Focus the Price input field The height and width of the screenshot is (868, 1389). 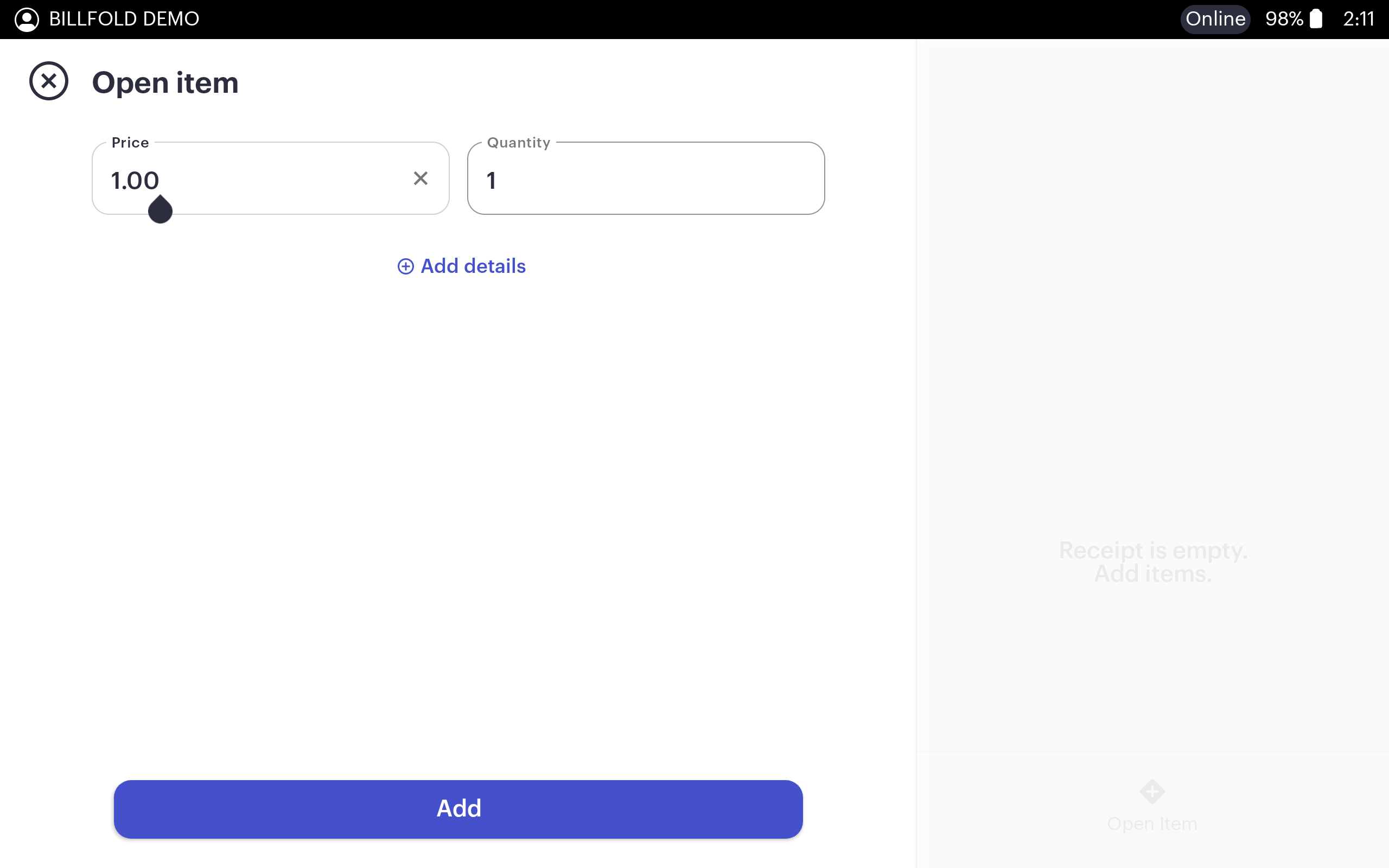tap(252, 180)
